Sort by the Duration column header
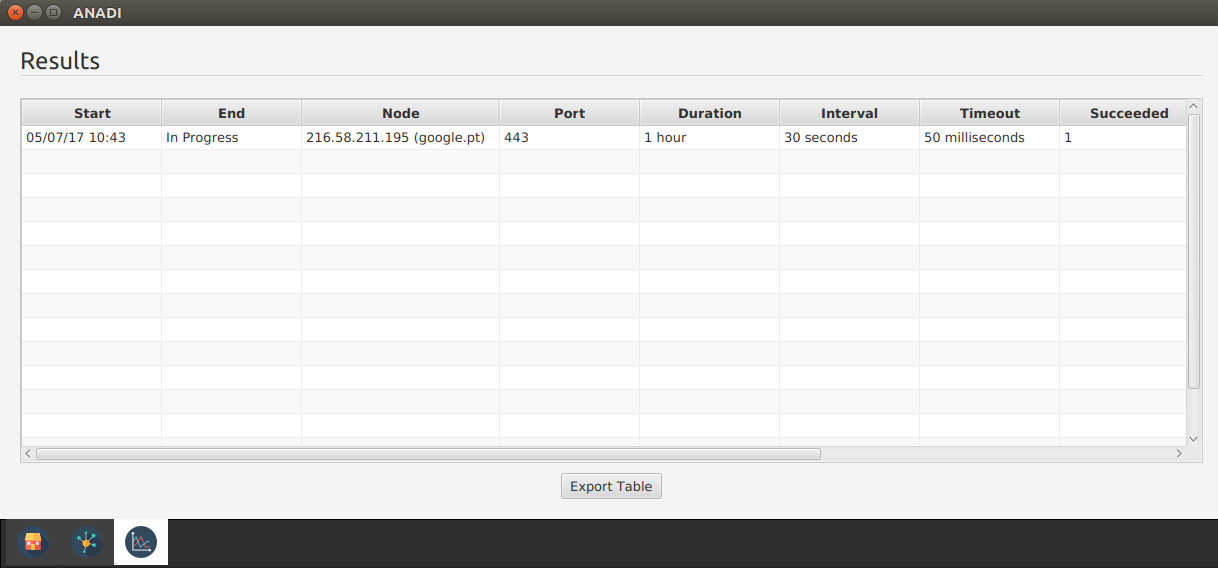Viewport: 1218px width, 568px height. (710, 113)
